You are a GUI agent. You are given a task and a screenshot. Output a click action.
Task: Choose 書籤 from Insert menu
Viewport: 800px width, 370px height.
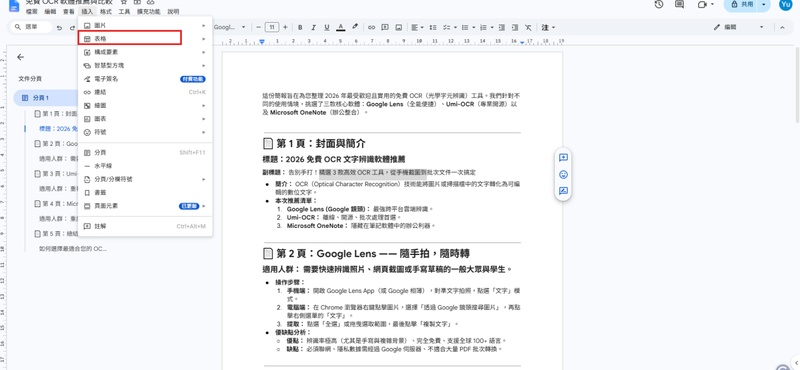pos(145,192)
